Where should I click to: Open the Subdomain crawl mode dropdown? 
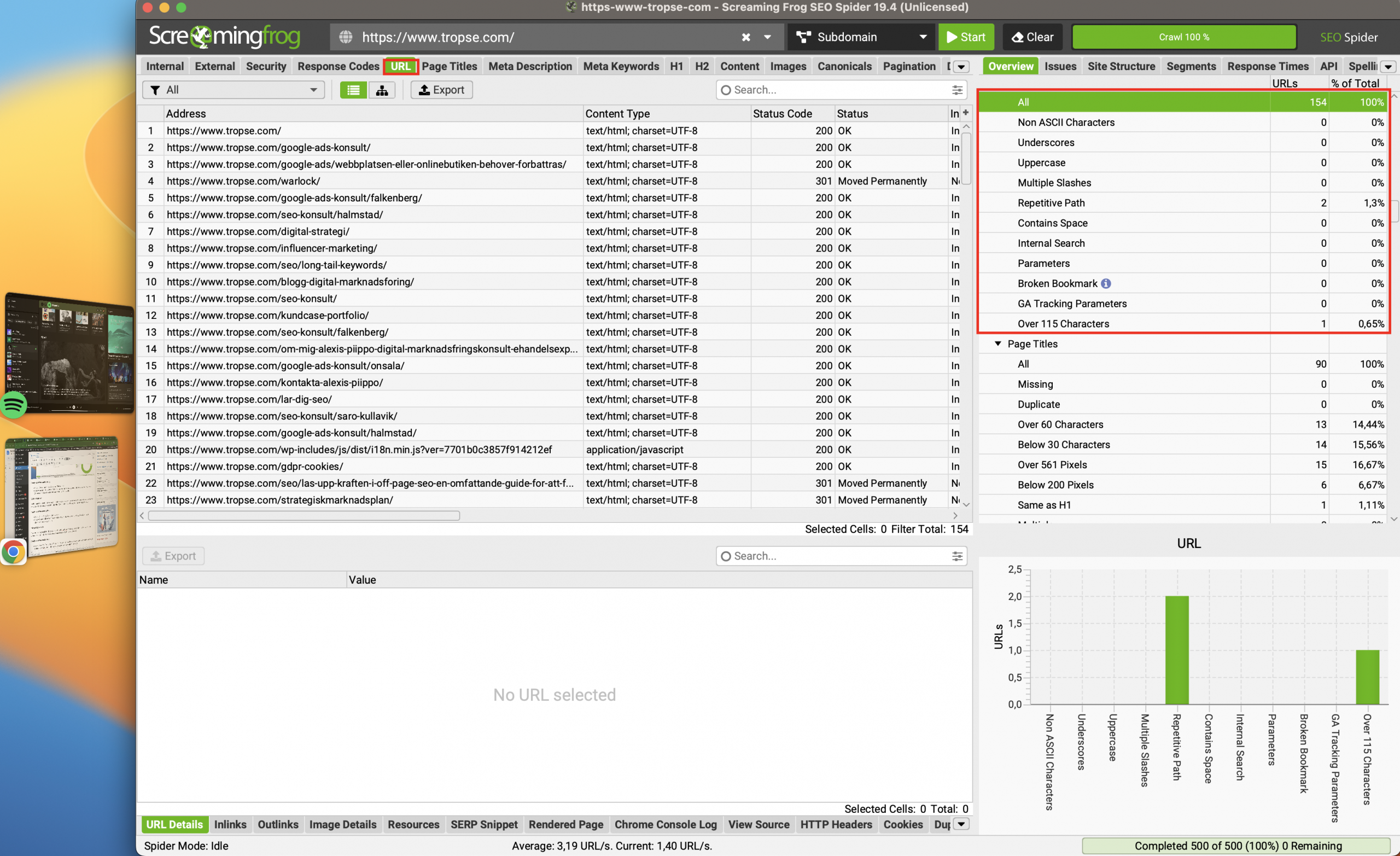click(861, 37)
